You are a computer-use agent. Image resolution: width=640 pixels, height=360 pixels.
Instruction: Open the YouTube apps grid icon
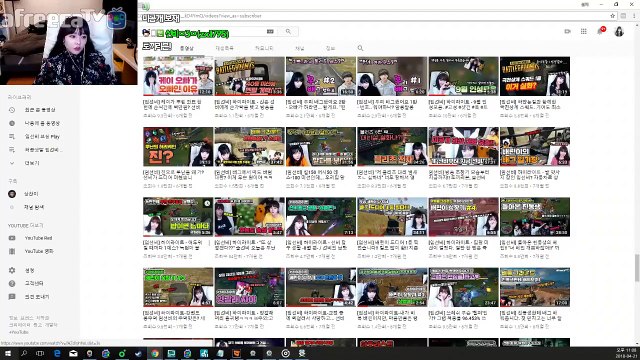pyautogui.click(x=584, y=31)
